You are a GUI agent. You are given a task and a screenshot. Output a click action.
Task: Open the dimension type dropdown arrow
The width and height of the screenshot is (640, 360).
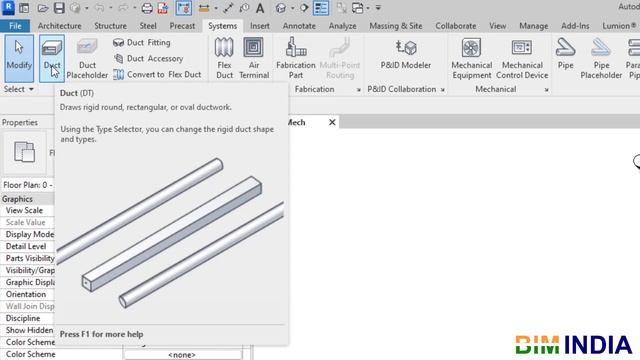pyautogui.click(x=216, y=8)
